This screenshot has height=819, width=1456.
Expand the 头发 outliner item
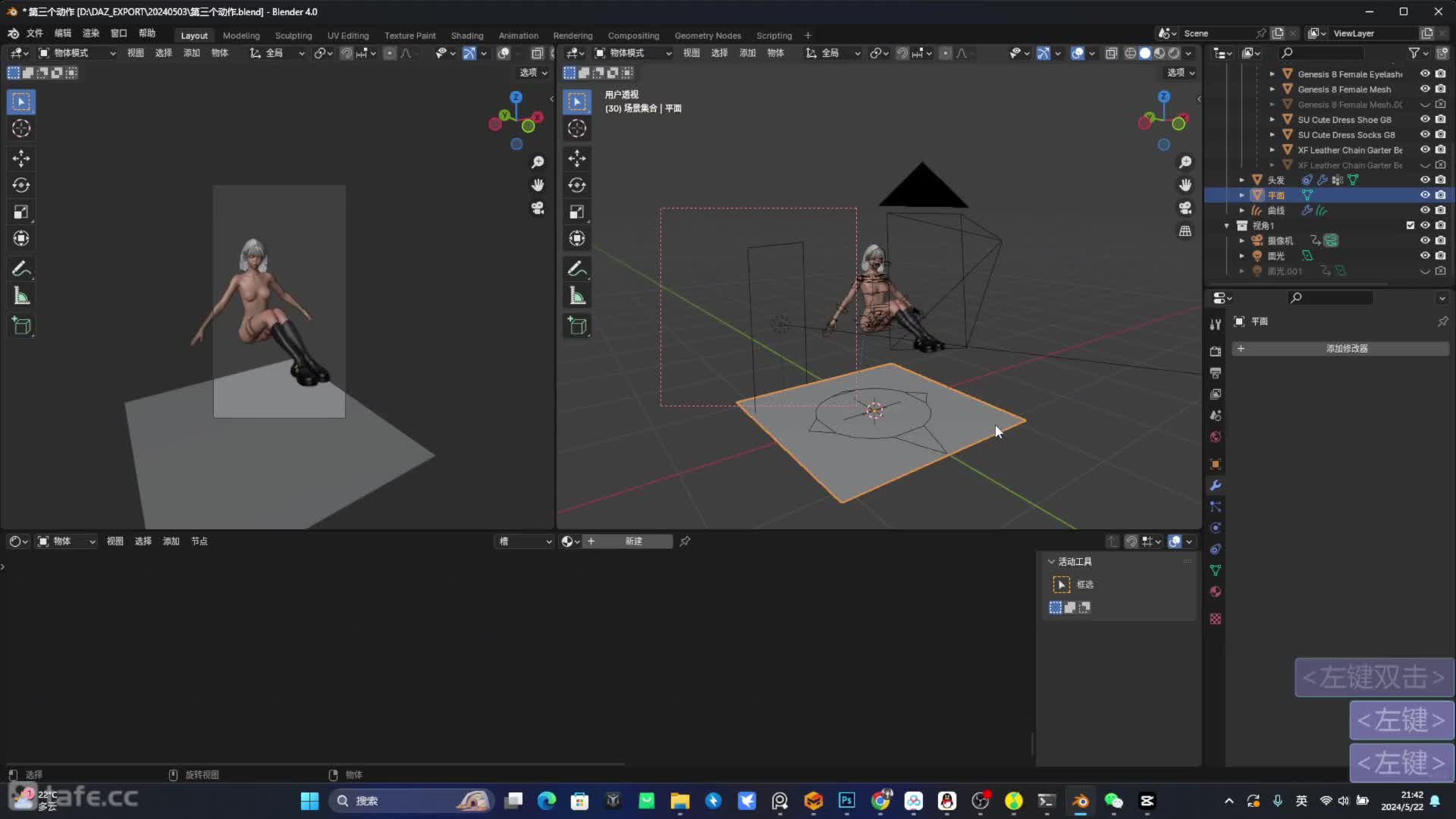1241,180
